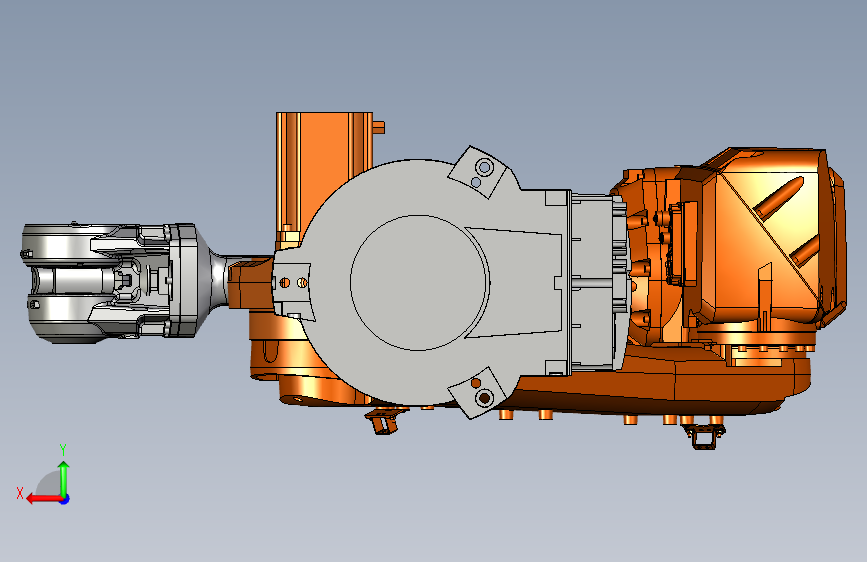
Task: Click the red X axis arrow of the triad
Action: pos(43,499)
